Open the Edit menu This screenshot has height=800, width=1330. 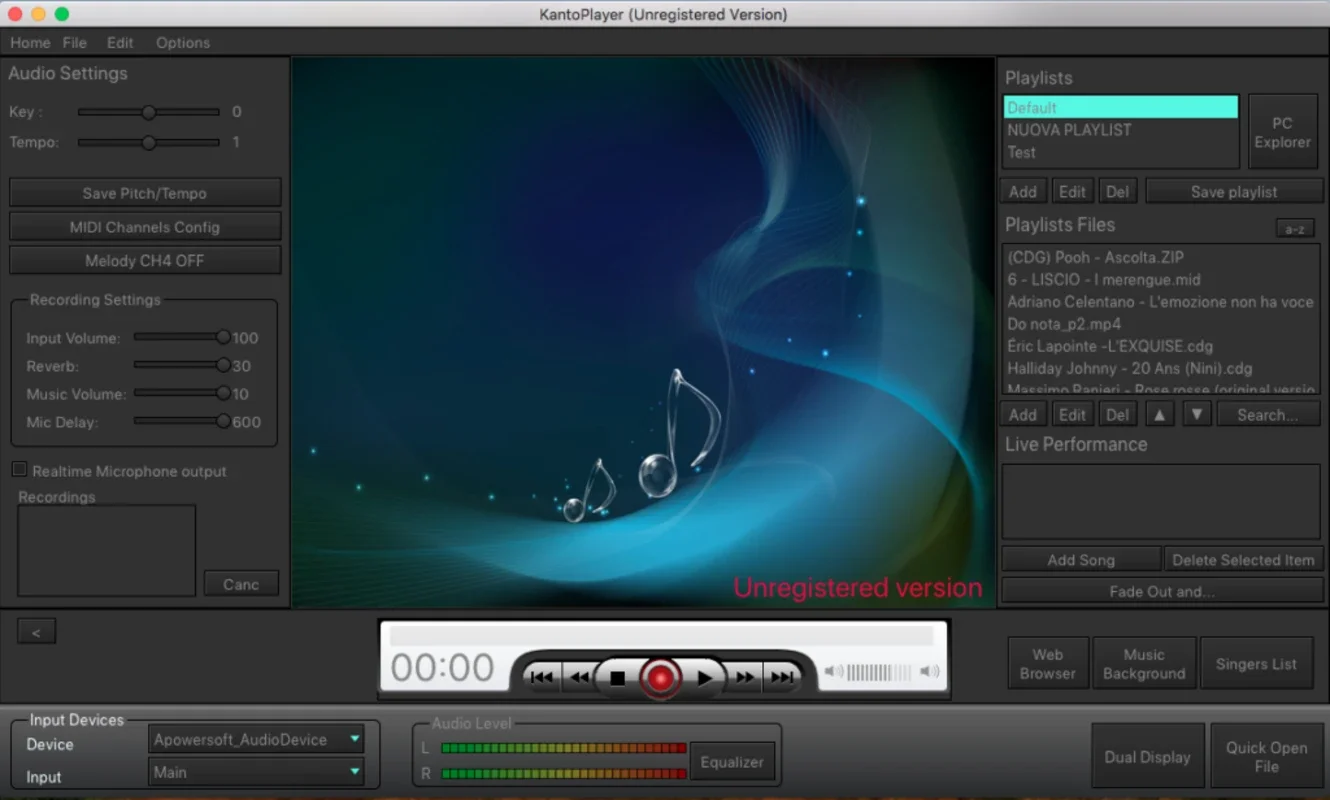[120, 43]
